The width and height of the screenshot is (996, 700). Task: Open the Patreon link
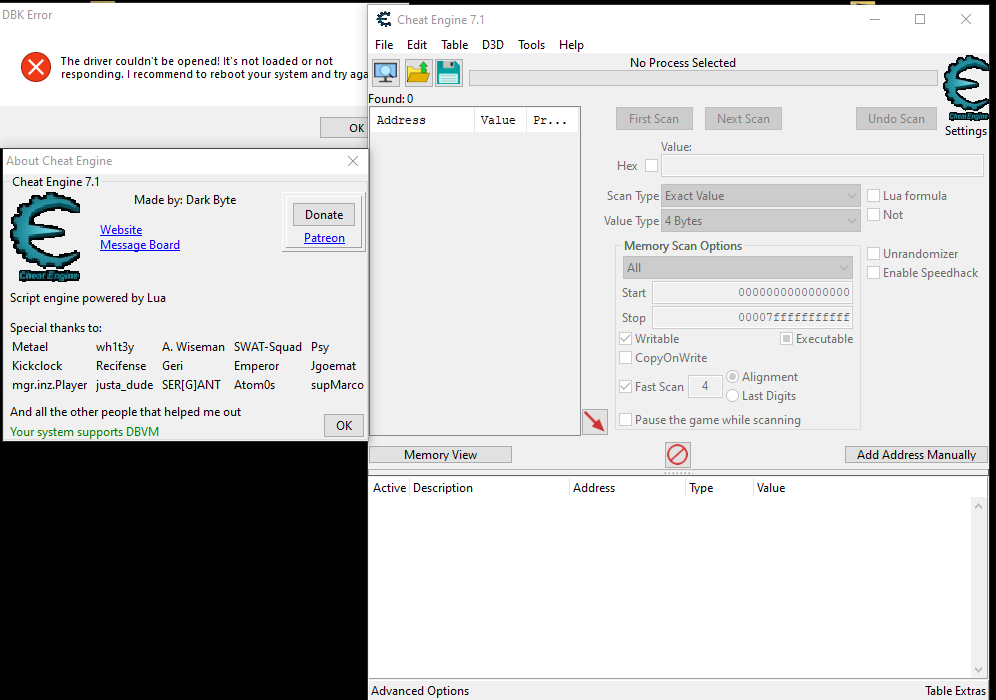(324, 238)
